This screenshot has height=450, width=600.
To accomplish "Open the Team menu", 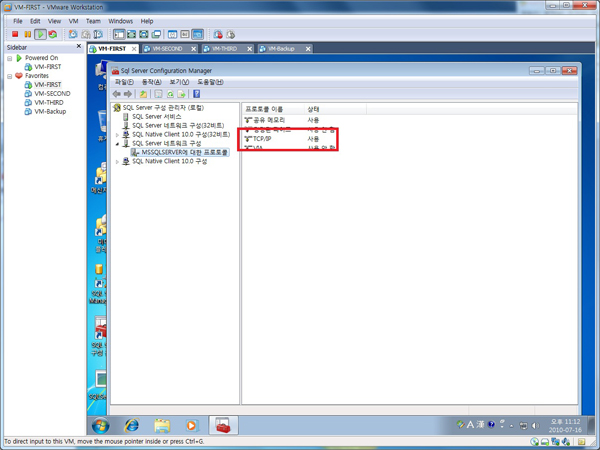I will [93, 21].
